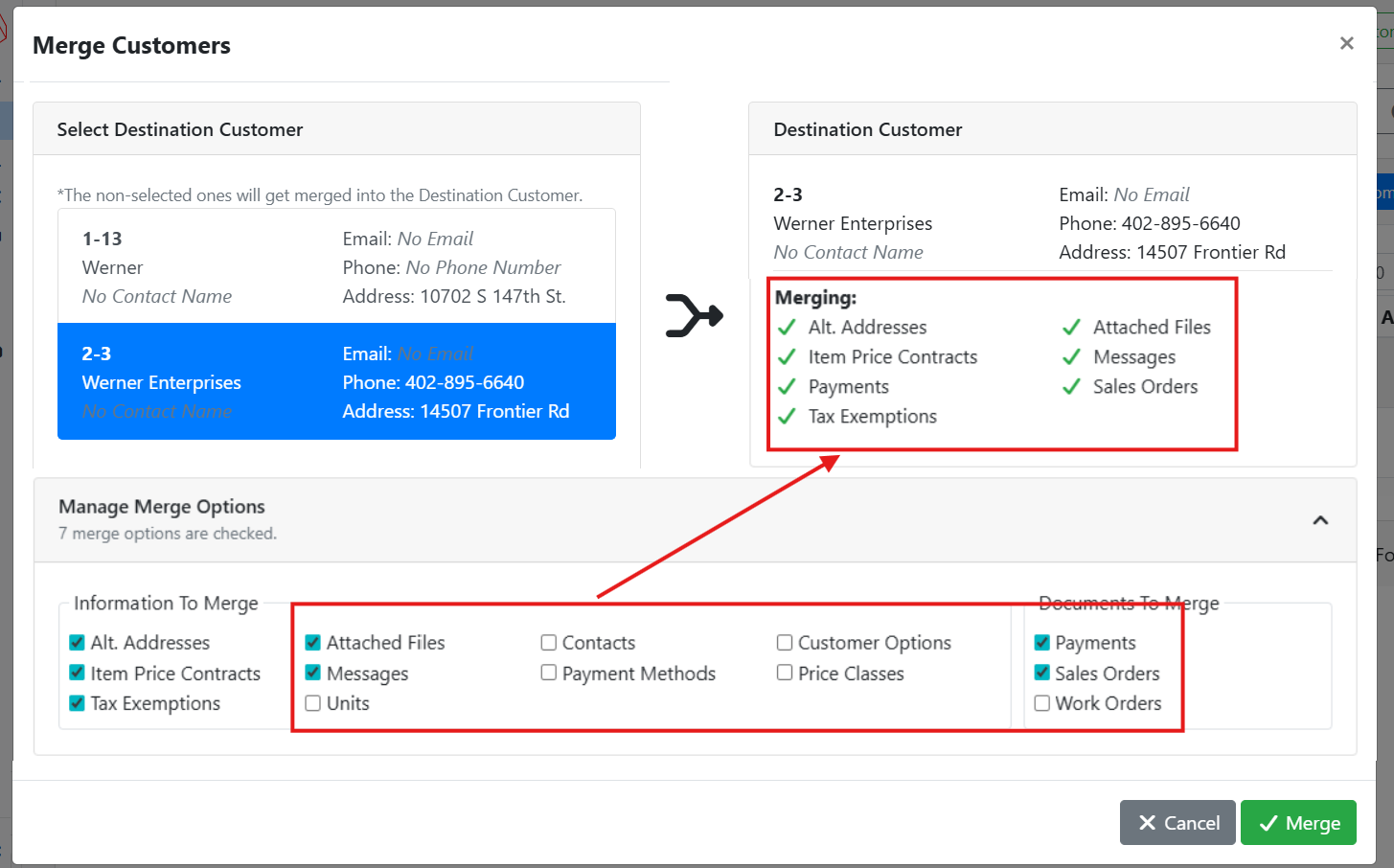Image resolution: width=1394 pixels, height=868 pixels.
Task: Enable the Price Classes checkbox
Action: [x=785, y=674]
